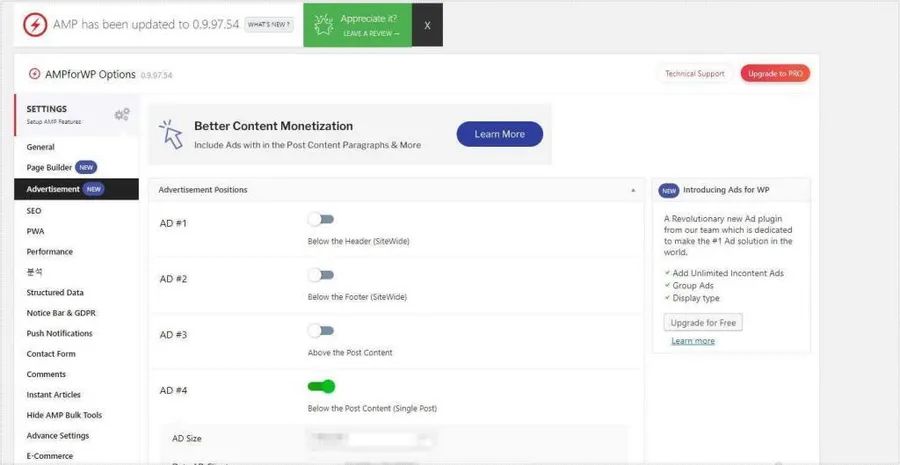Viewport: 900px width, 465px height.
Task: Click Upgrade to PRO button
Action: (775, 73)
